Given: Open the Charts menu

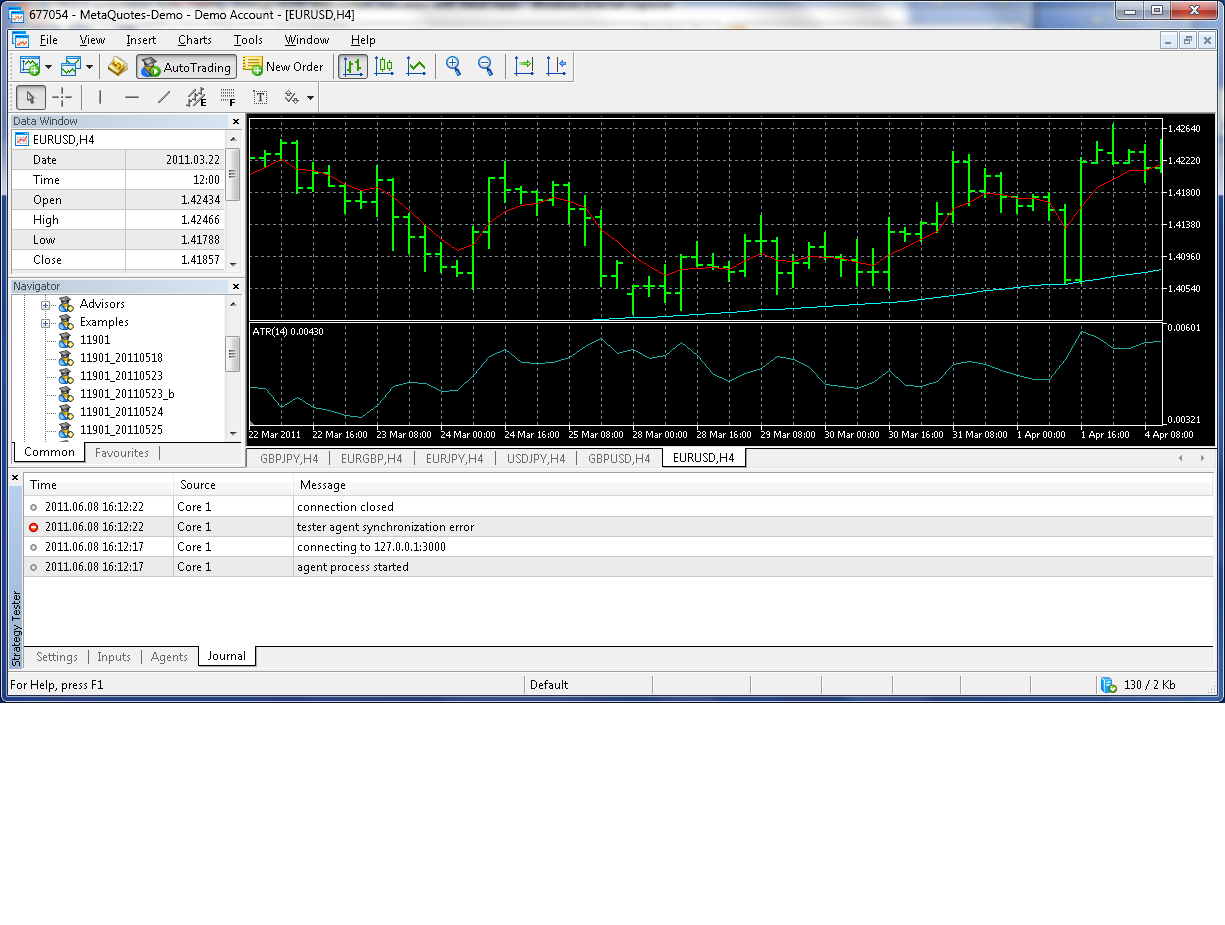Looking at the screenshot, I should (x=195, y=40).
